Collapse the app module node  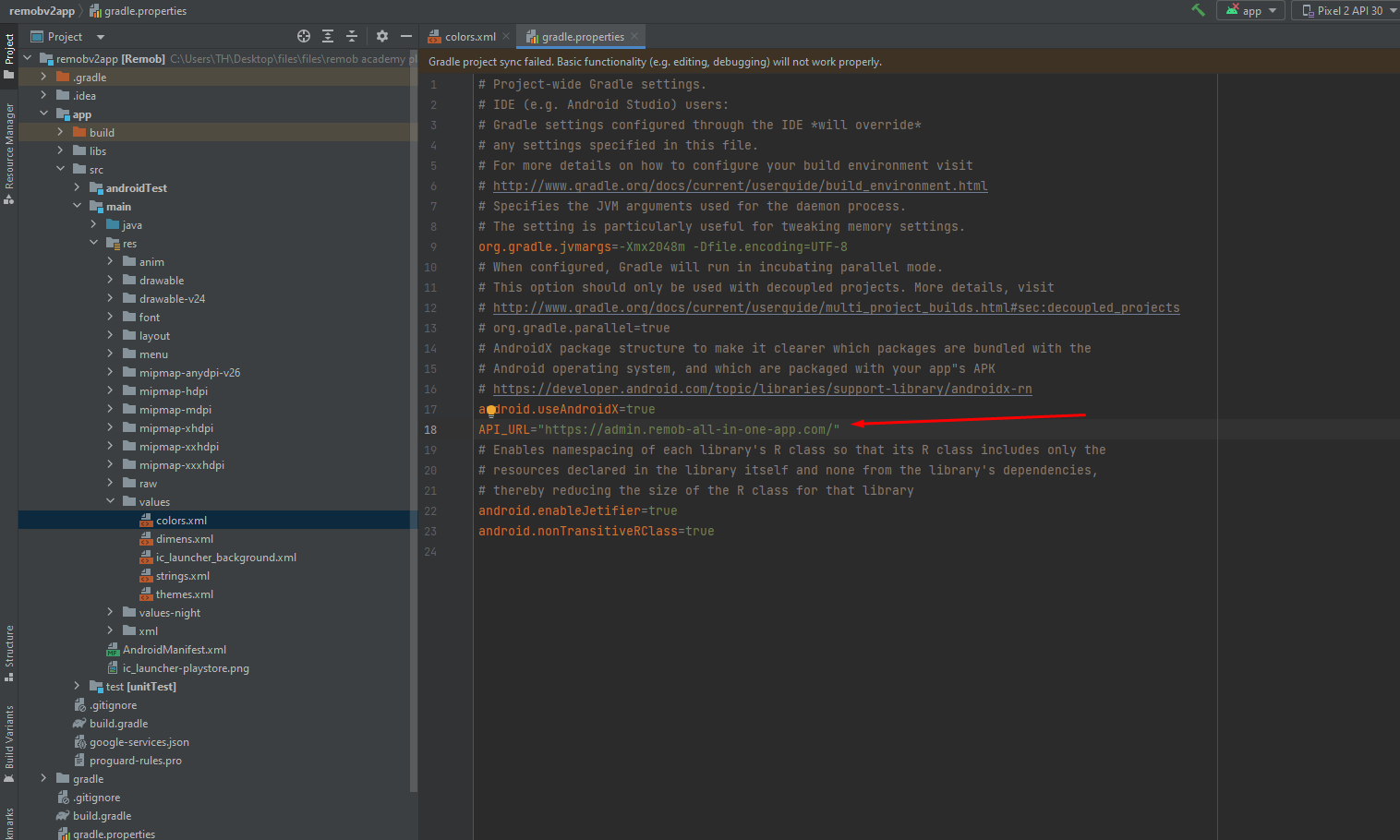pyautogui.click(x=43, y=114)
